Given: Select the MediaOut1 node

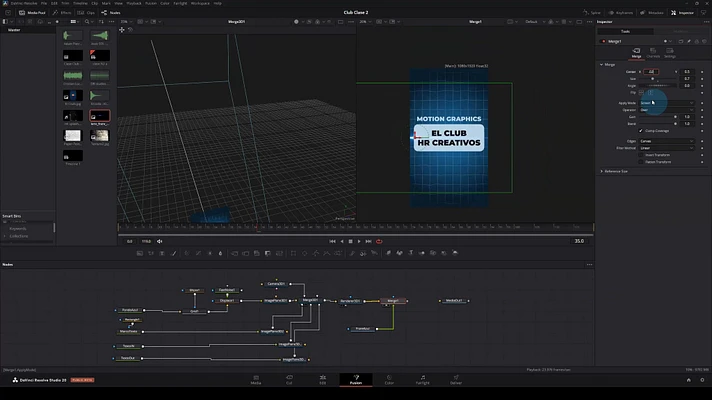Looking at the screenshot, I should tap(454, 301).
